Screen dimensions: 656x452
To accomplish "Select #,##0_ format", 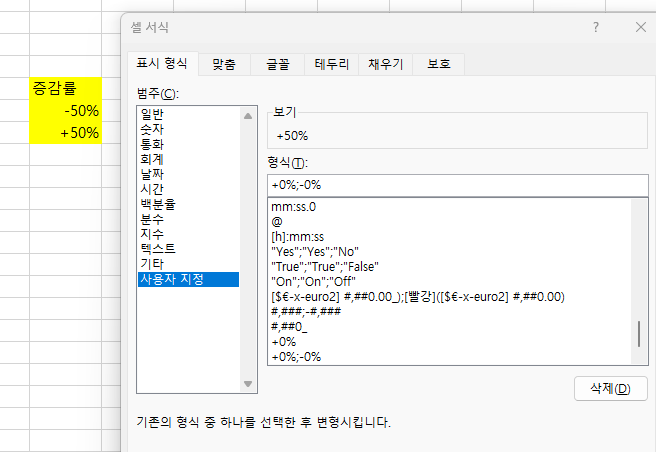I will (x=450, y=327).
